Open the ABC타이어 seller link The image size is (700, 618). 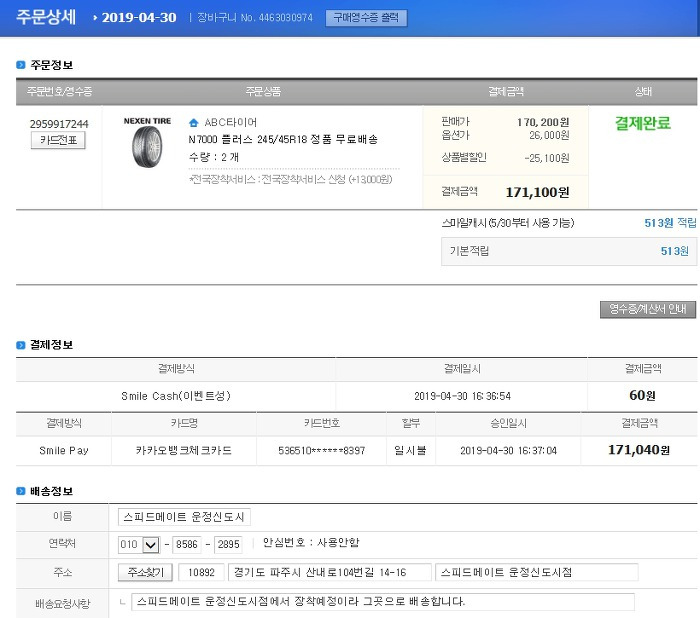coord(230,122)
